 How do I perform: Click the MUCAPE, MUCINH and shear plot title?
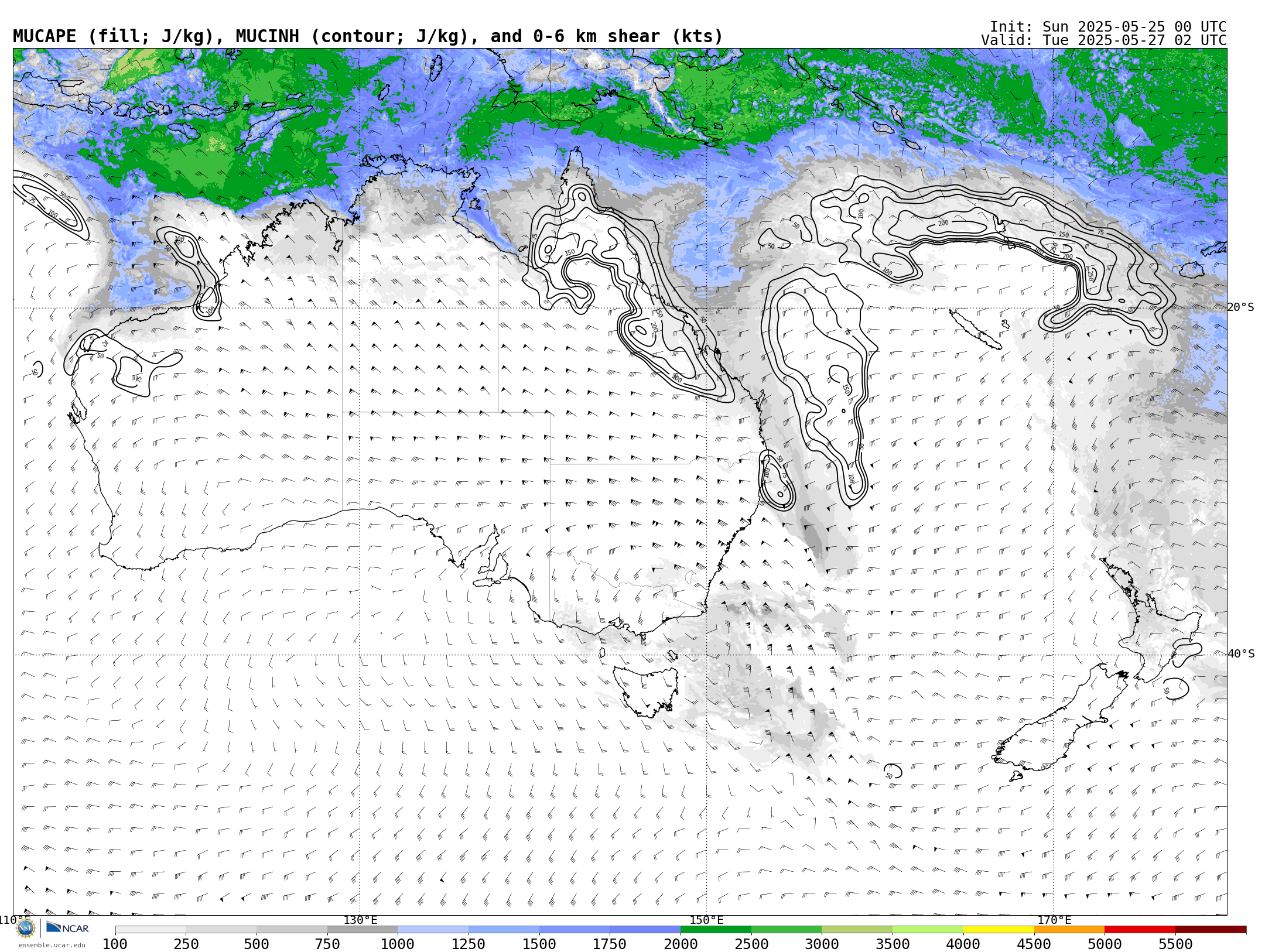[x=368, y=36]
